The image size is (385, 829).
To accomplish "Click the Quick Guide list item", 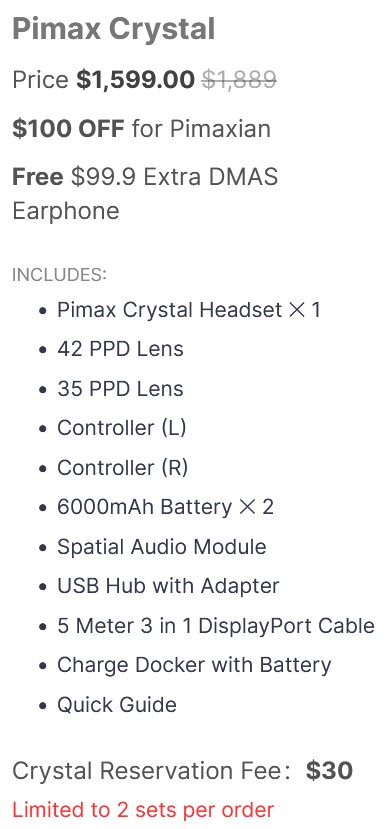I will pos(117,705).
